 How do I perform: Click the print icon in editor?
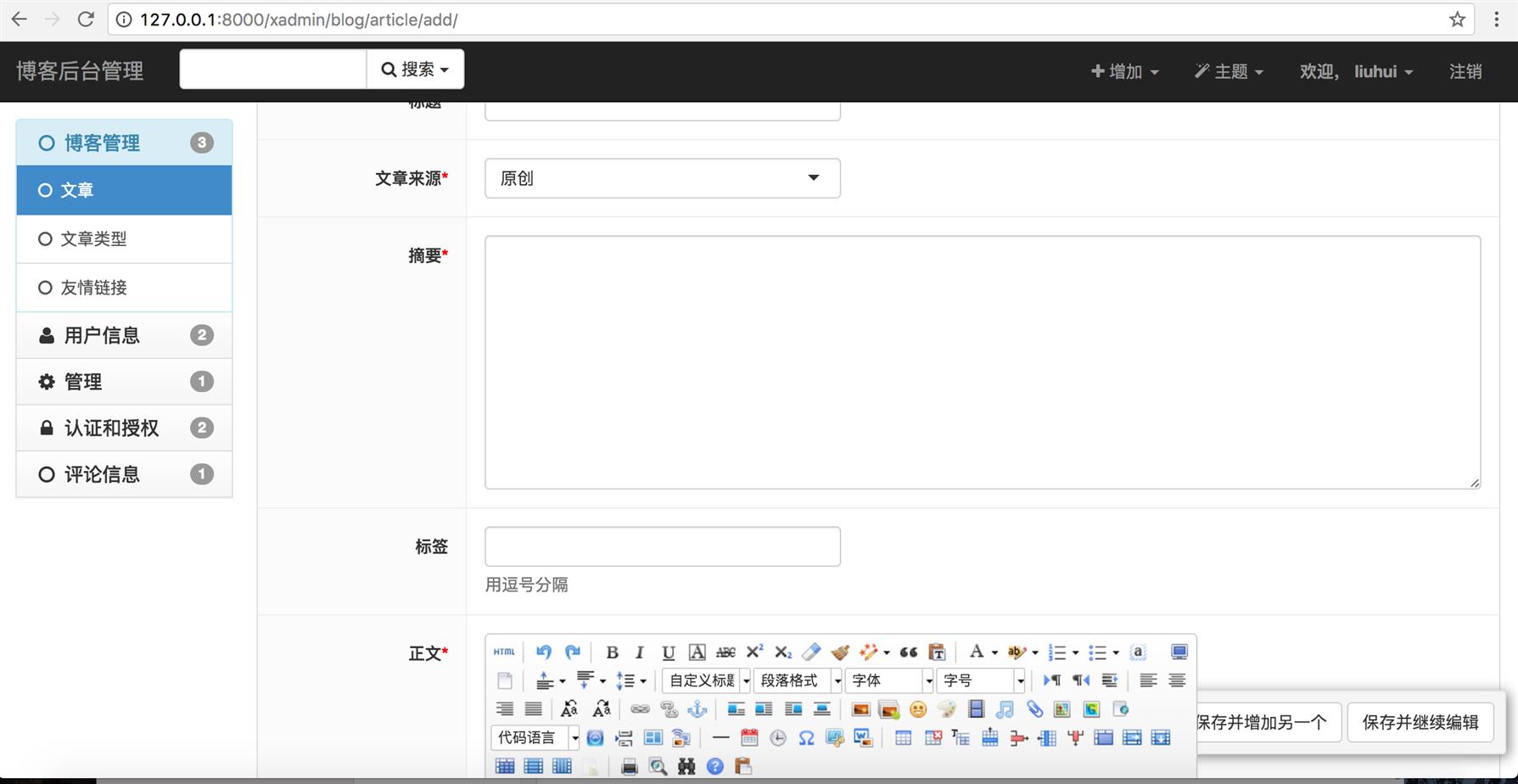629,767
